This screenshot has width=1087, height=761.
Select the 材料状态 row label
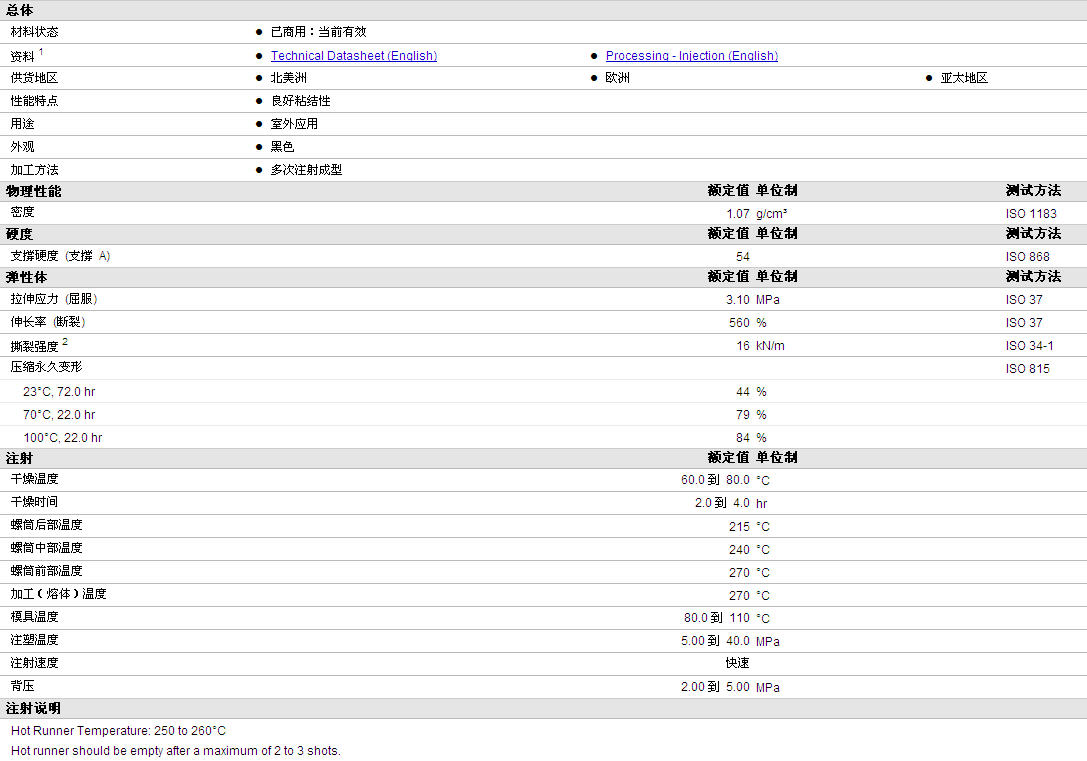coord(35,32)
